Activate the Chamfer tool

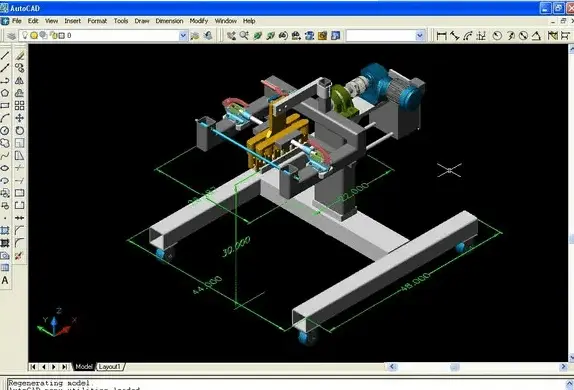pyautogui.click(x=19, y=230)
